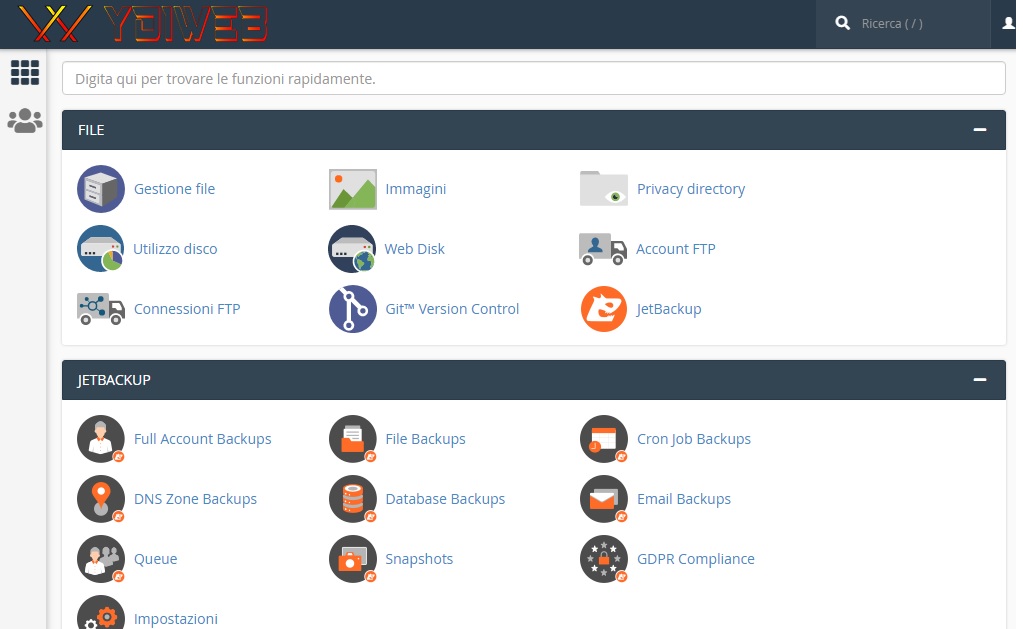1023x629 pixels.
Task: Open user manager icon in sidebar
Action: pos(24,121)
